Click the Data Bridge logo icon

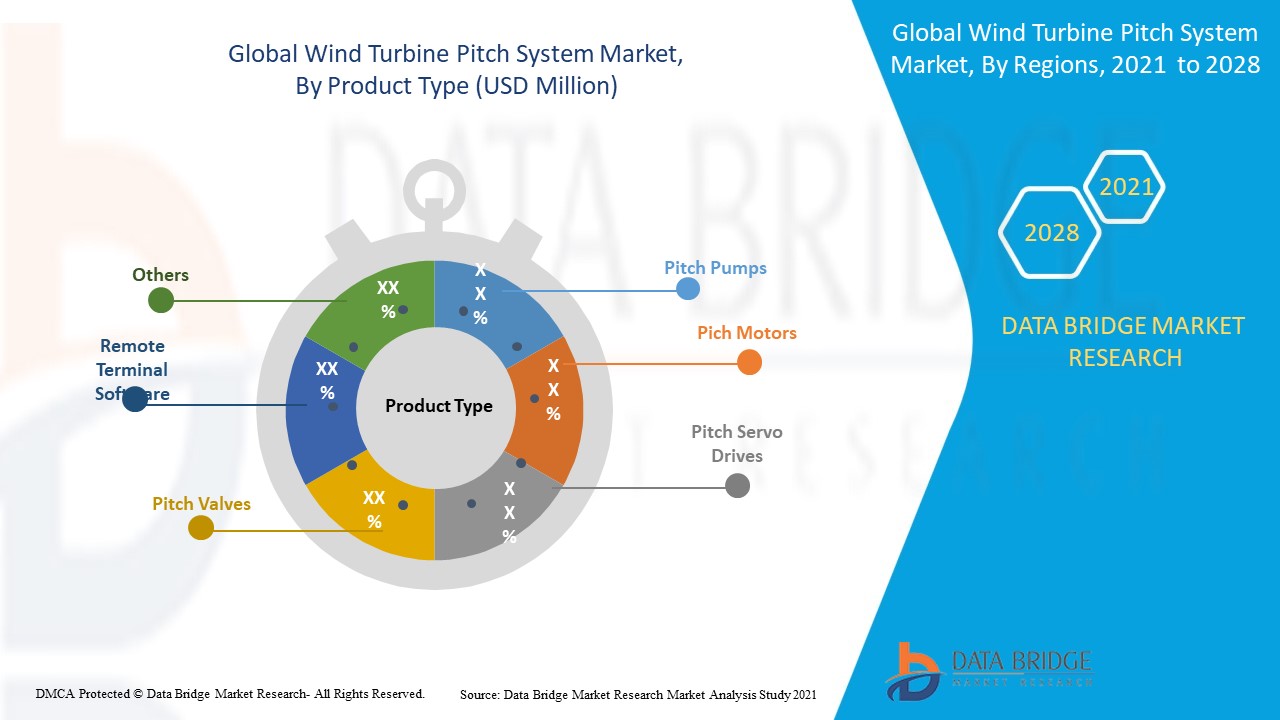click(x=911, y=671)
